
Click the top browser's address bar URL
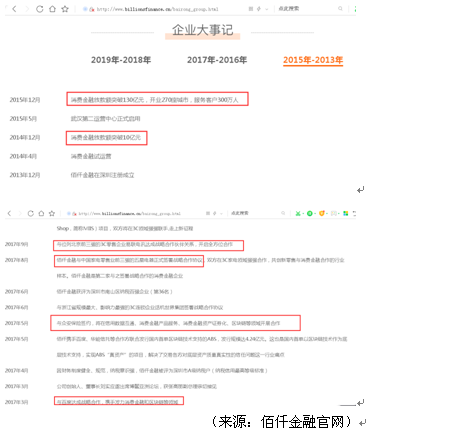[157, 9]
